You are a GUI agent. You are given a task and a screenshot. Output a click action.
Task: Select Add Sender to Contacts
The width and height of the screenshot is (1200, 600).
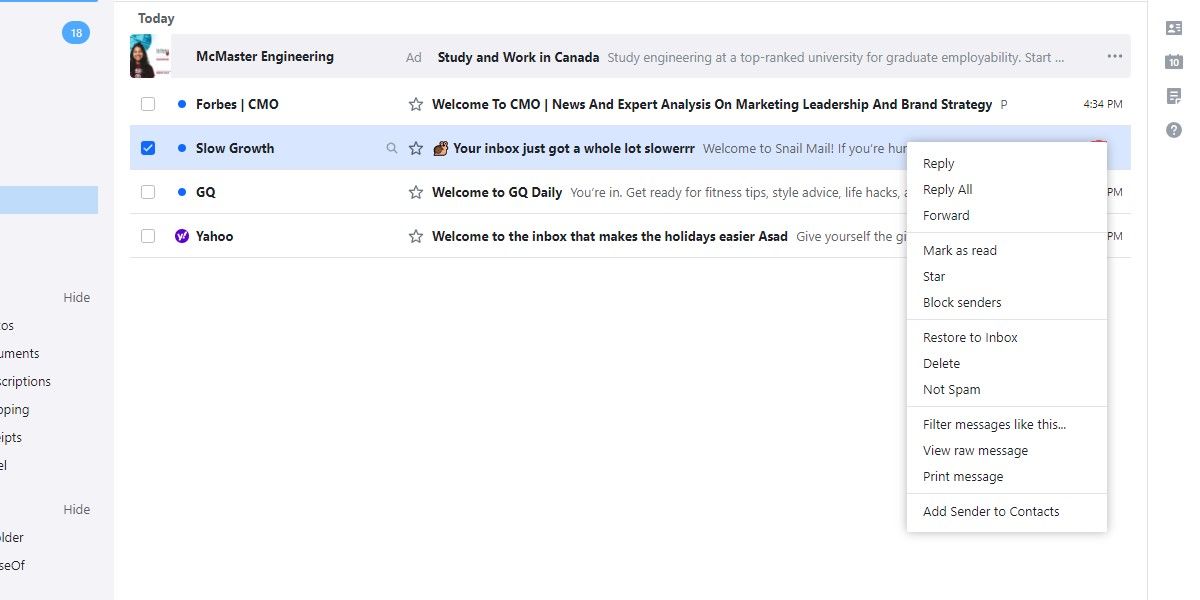click(x=991, y=511)
